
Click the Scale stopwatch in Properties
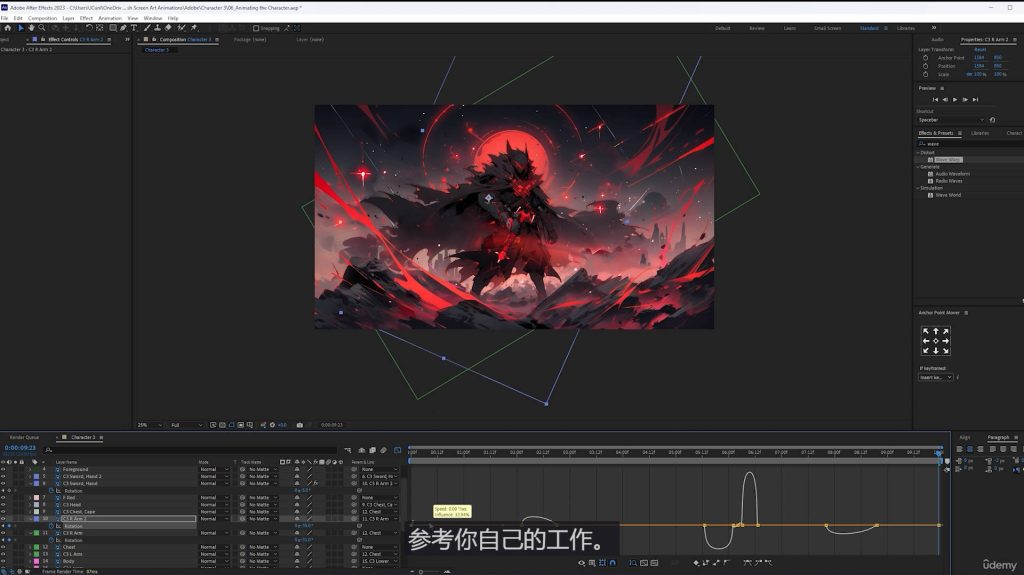(925, 74)
